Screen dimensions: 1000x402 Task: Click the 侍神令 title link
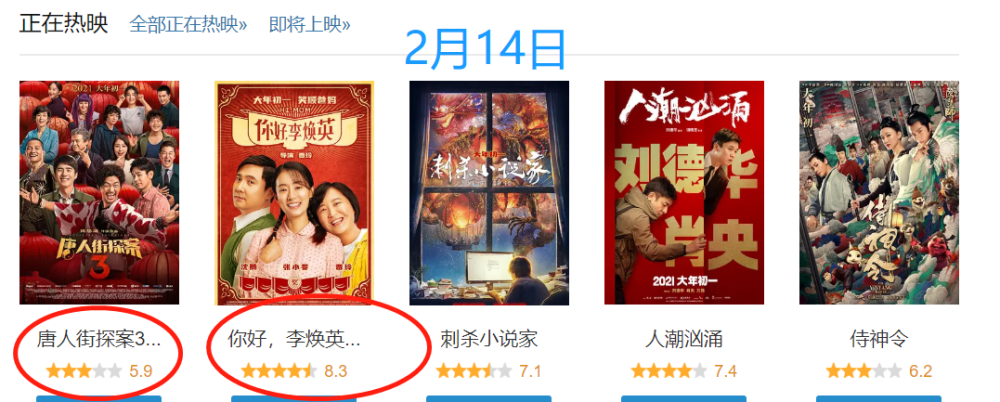879,339
